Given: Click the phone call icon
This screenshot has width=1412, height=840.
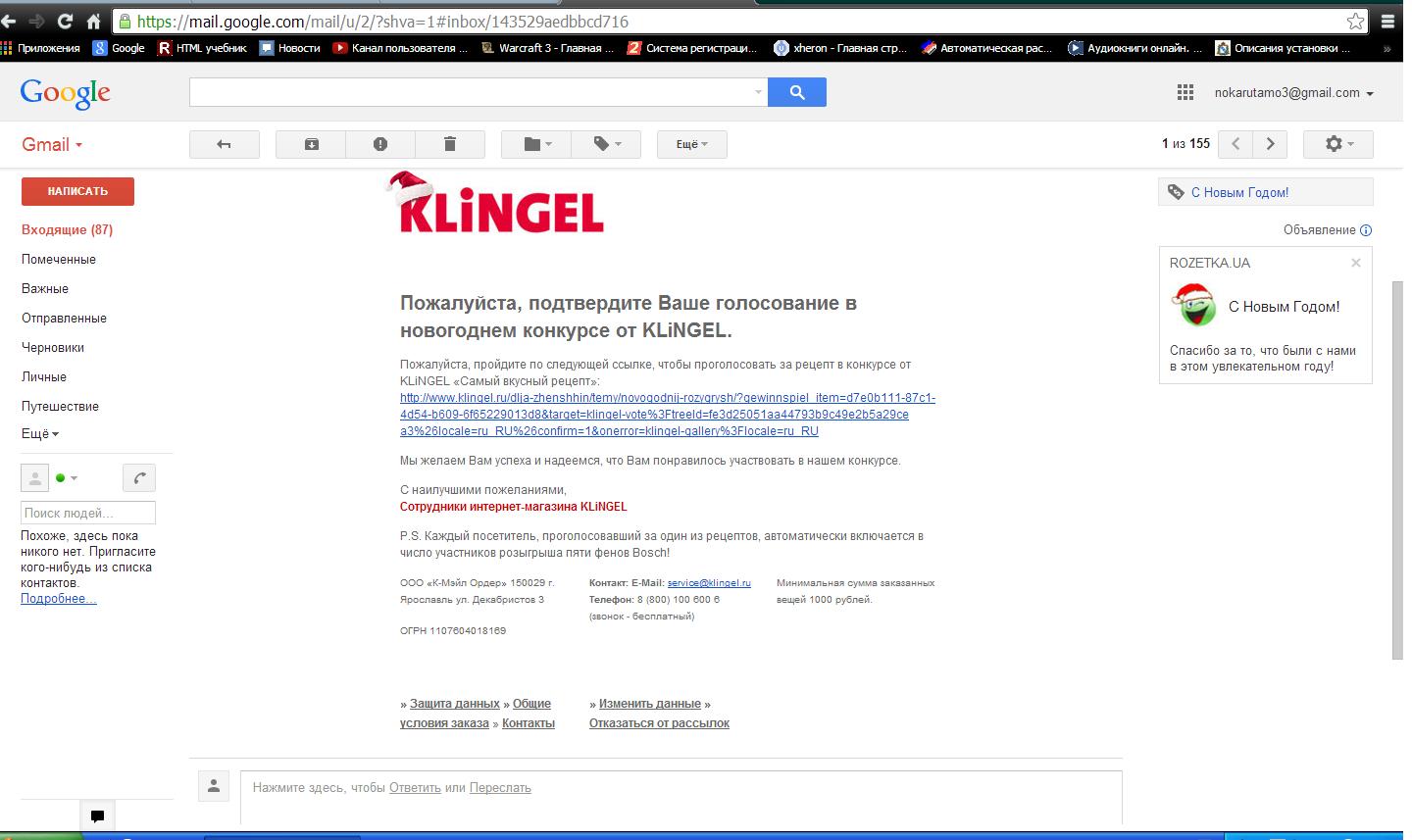Looking at the screenshot, I should pos(139,478).
